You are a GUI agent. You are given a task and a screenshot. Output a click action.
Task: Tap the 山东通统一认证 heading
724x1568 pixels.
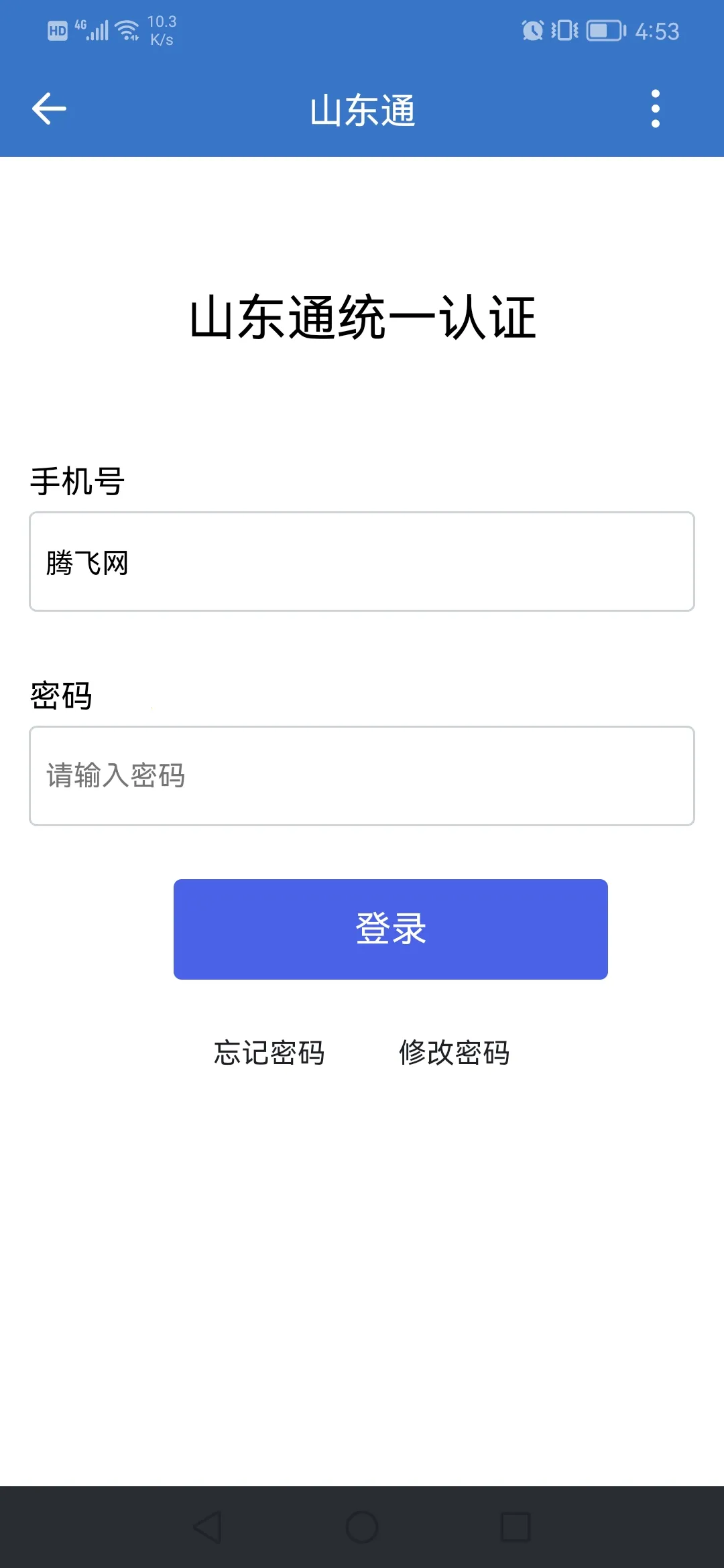(362, 318)
